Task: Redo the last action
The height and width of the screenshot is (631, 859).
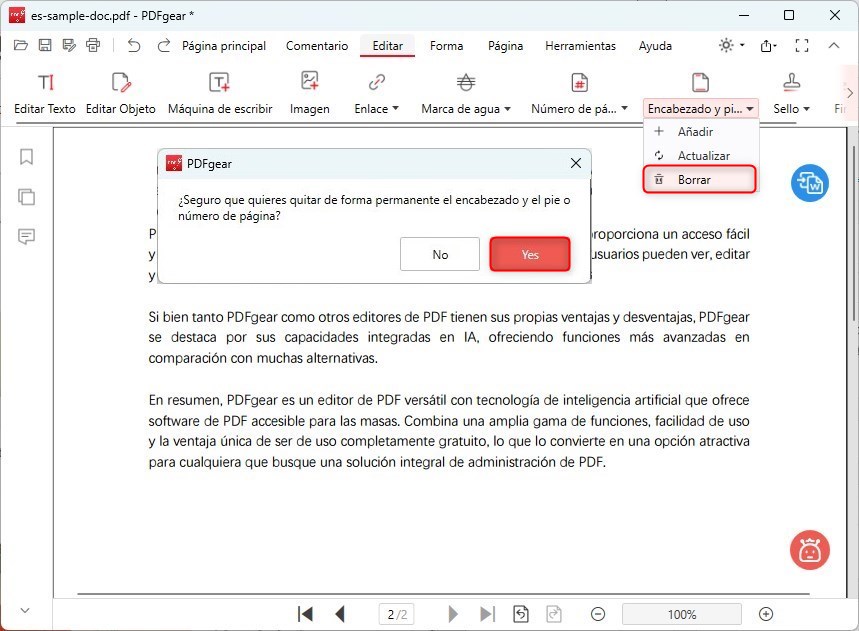Action: tap(163, 45)
